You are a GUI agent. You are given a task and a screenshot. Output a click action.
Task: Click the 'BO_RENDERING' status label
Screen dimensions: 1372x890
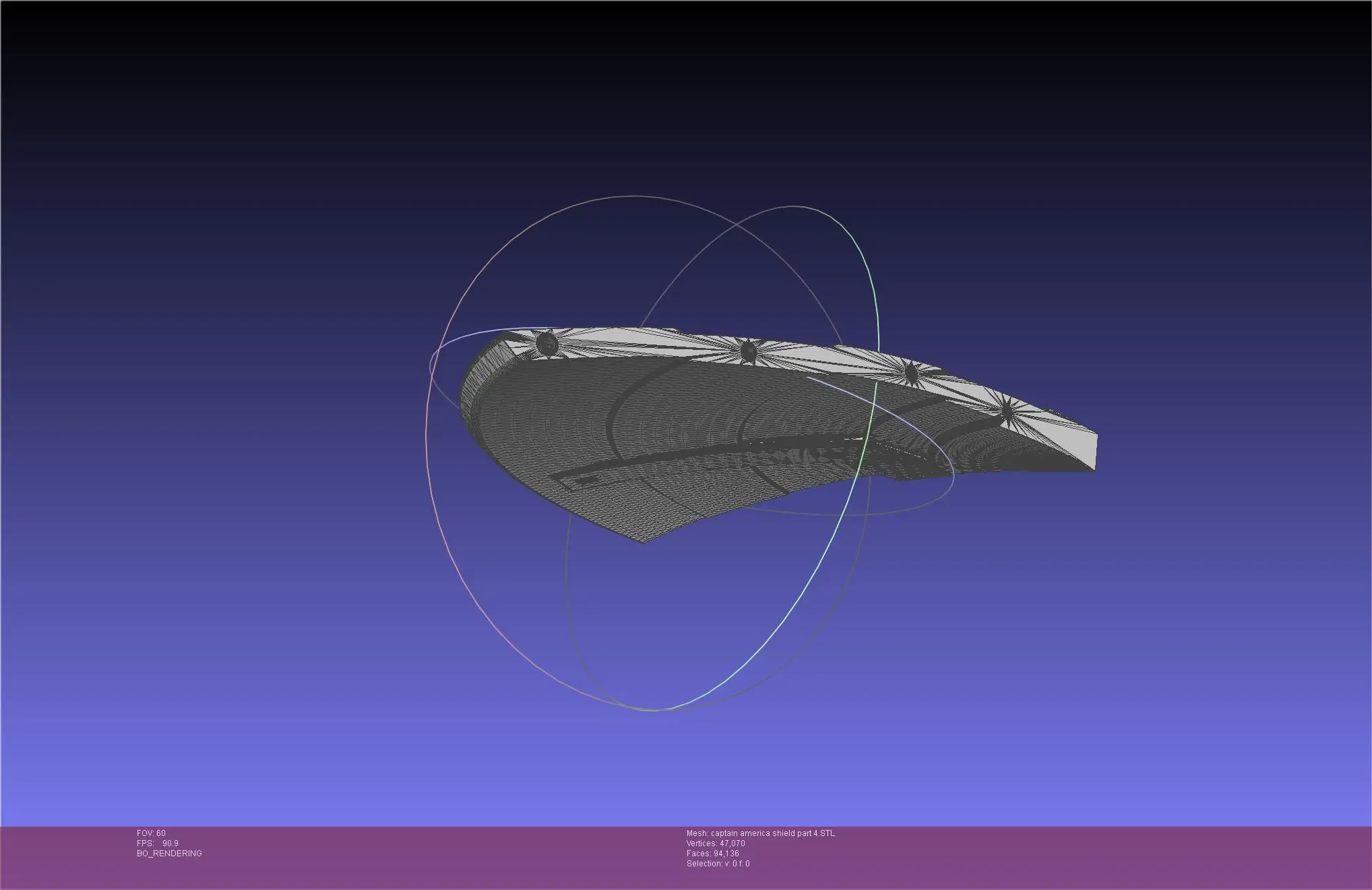pos(169,854)
